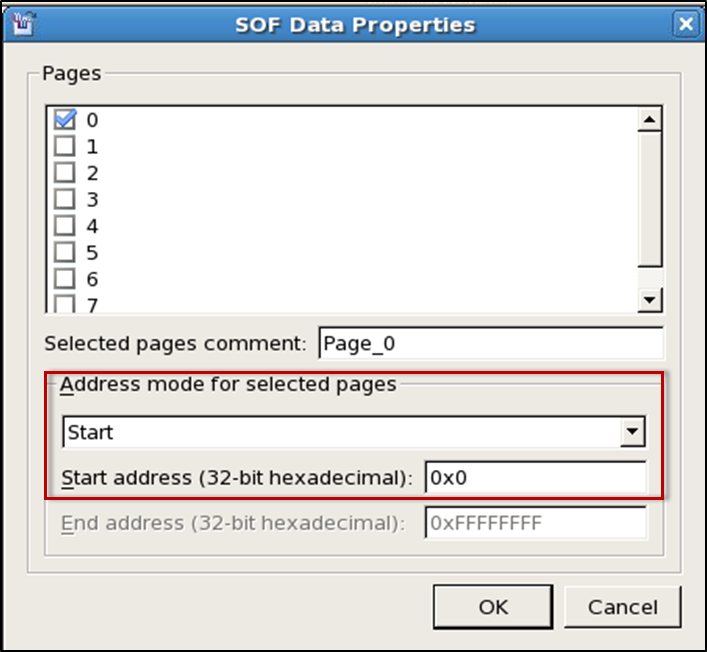This screenshot has height=652, width=707.
Task: Click the Selected pages comment field
Action: pos(490,343)
